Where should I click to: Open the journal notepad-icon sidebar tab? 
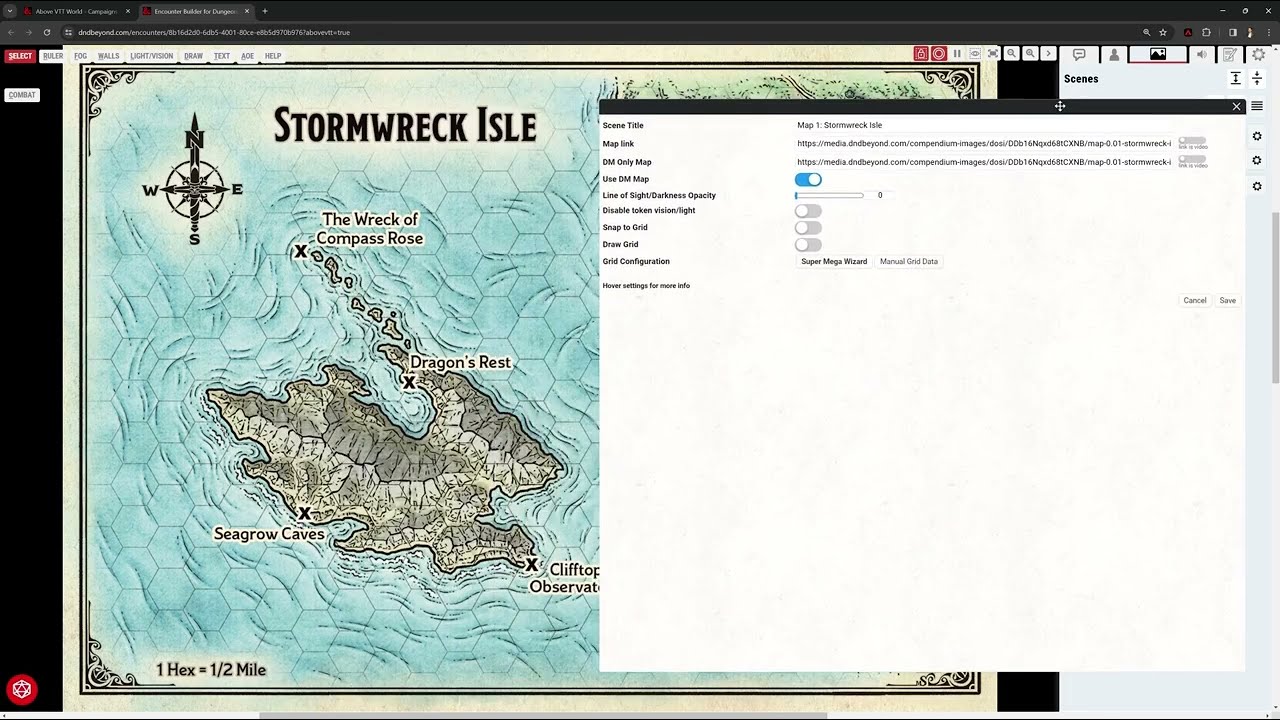(1230, 55)
